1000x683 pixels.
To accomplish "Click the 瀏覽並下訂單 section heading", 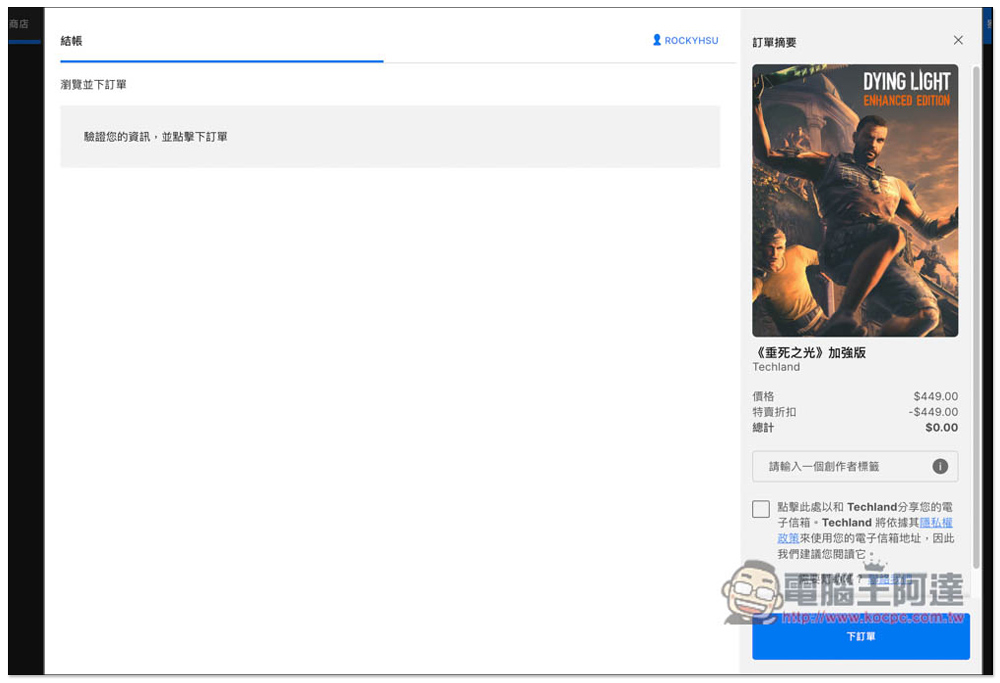I will pos(94,85).
